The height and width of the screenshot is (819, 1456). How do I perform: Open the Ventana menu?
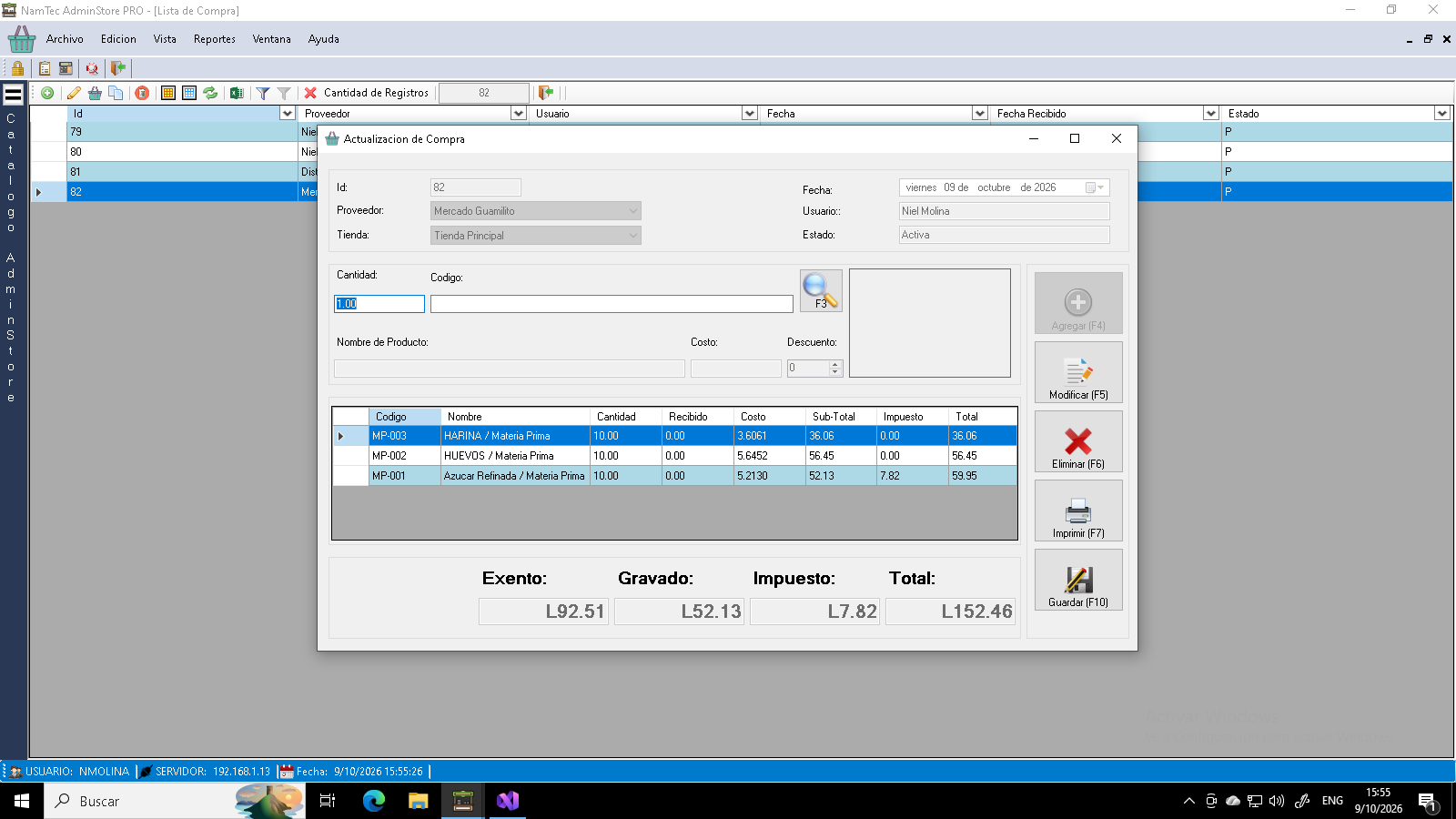[272, 39]
